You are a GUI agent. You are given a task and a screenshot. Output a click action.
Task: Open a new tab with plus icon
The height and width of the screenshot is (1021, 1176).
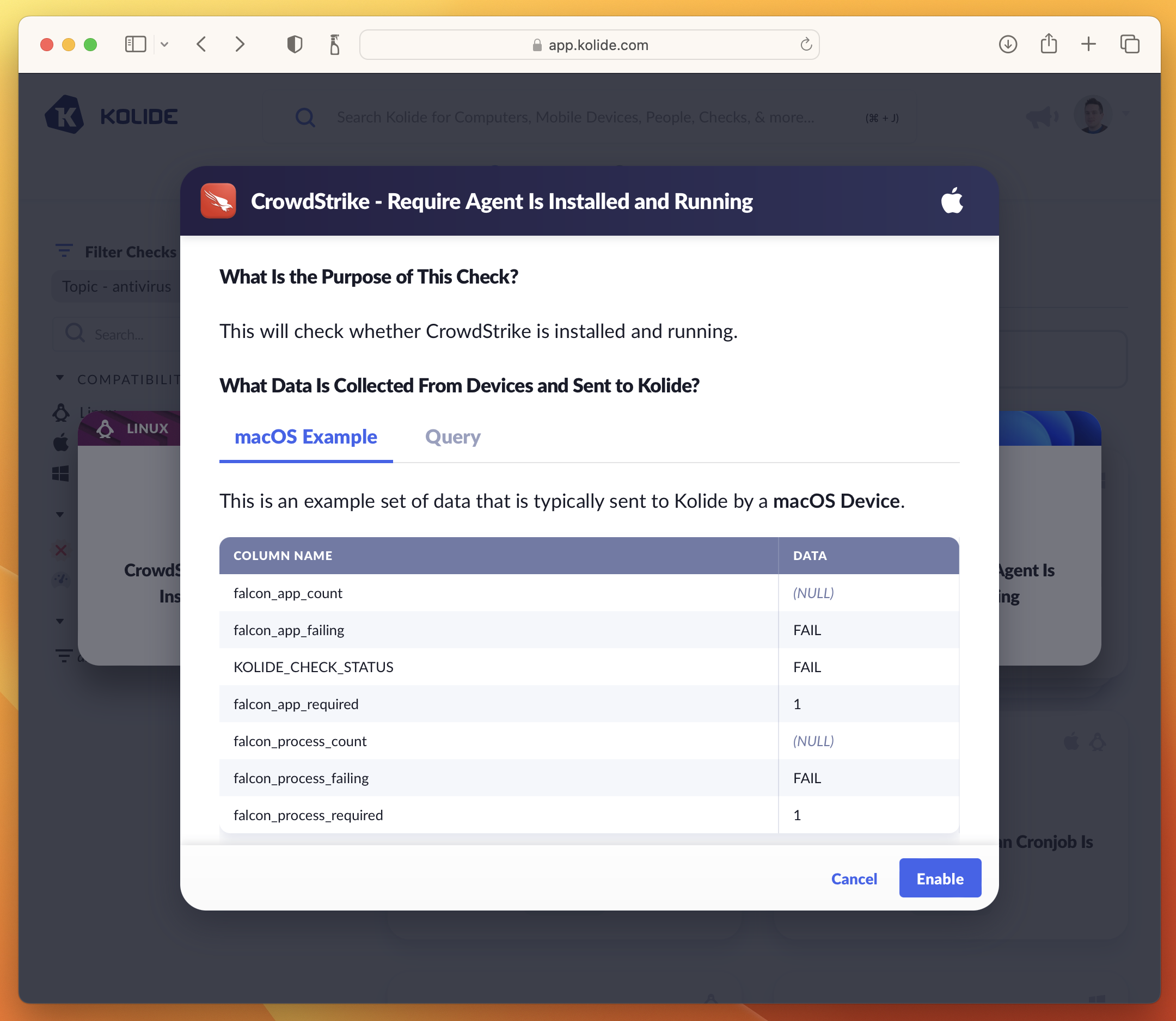(1088, 45)
